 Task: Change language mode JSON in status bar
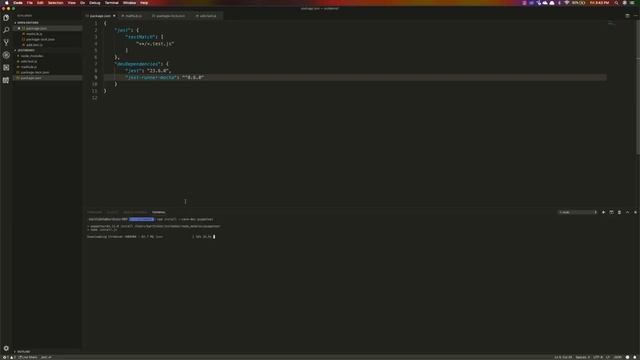(618, 358)
